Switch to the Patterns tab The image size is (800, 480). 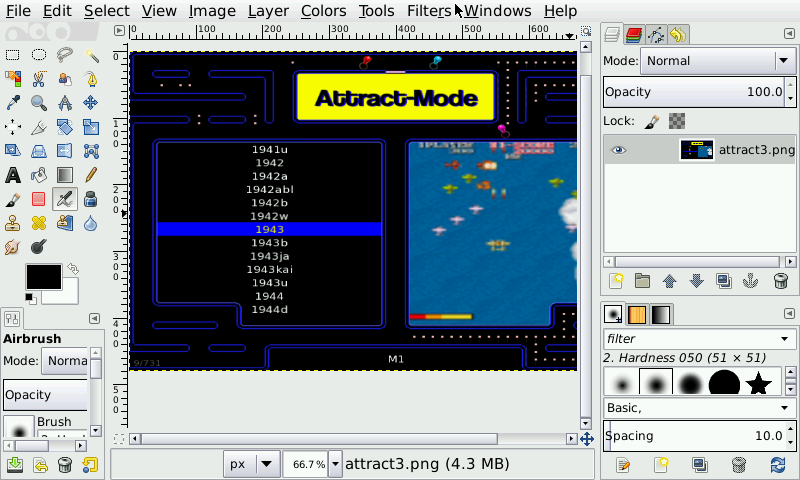(x=636, y=314)
